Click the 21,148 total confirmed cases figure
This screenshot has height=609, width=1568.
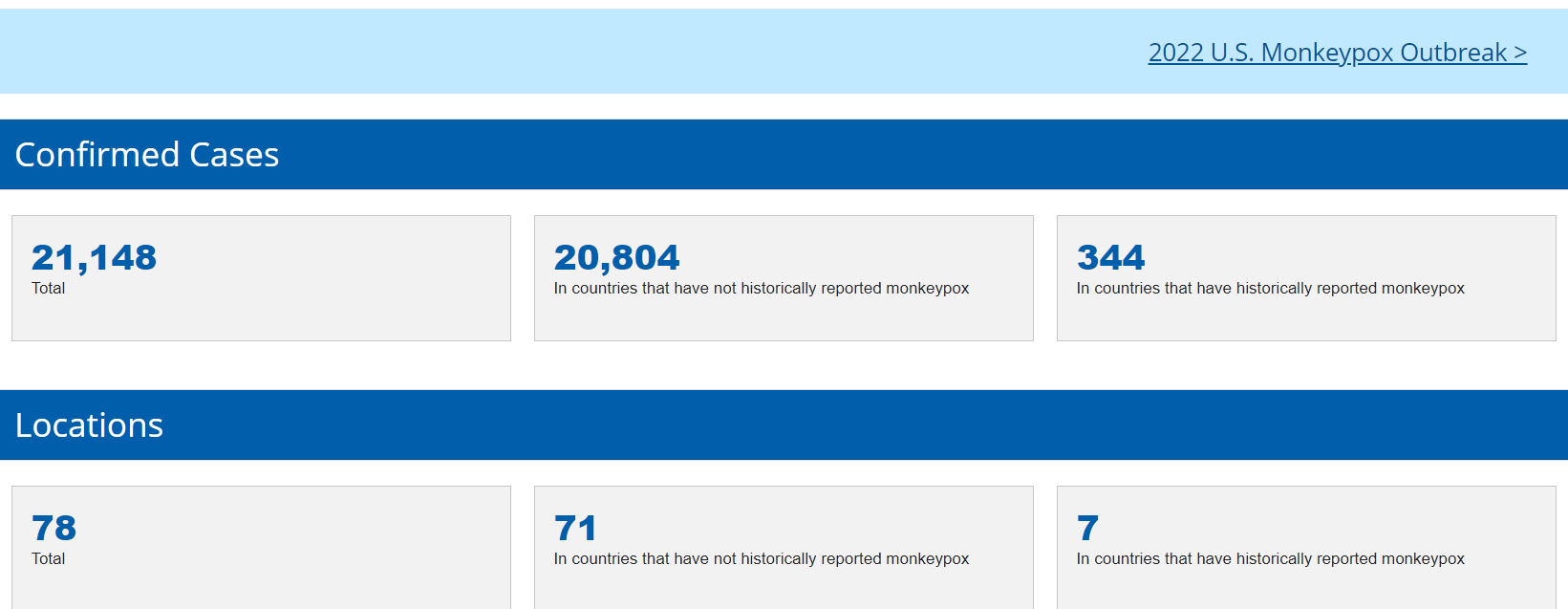click(x=94, y=257)
